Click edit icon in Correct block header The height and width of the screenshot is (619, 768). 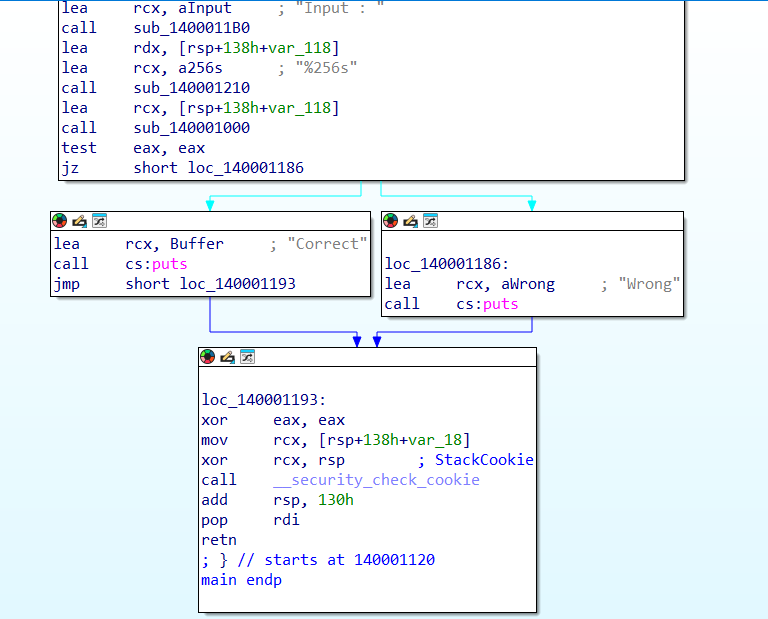click(79, 221)
